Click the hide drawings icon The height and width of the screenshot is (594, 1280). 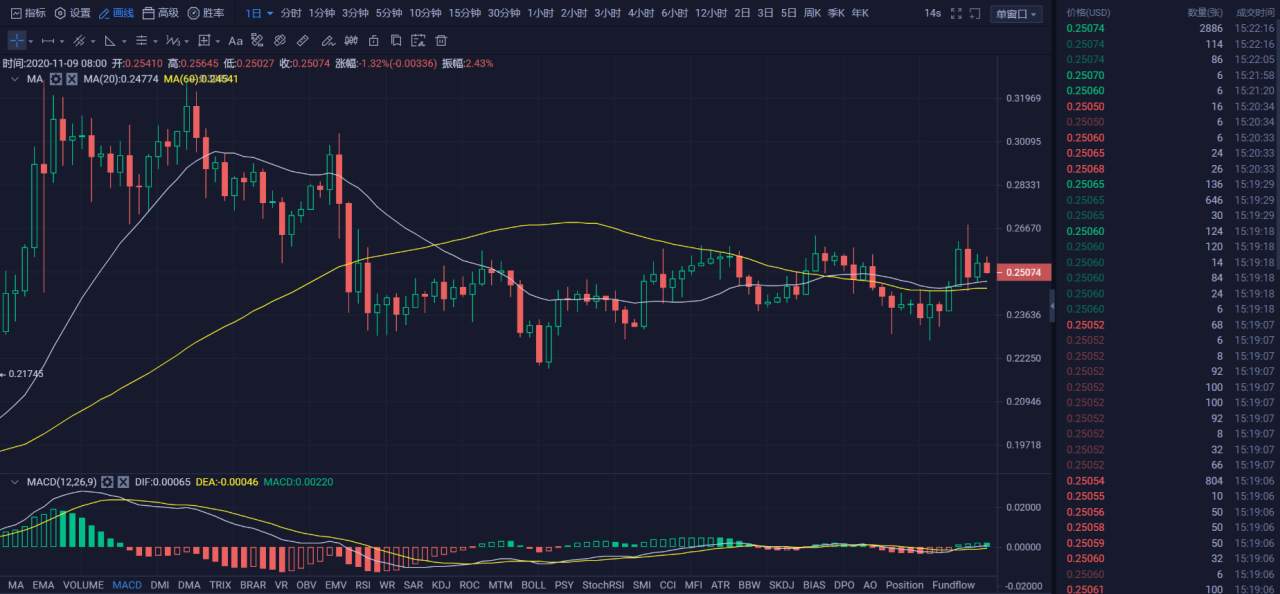click(351, 41)
